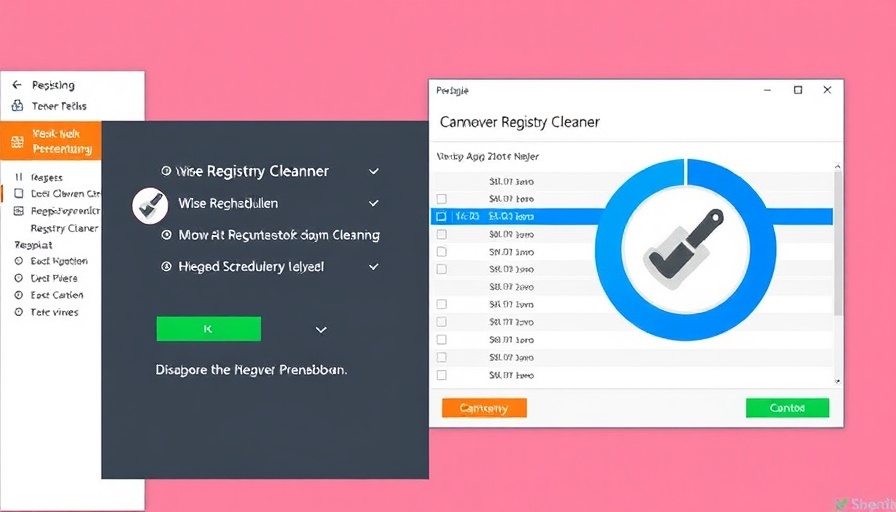Tick the checkbox just above the highlighted row
The width and height of the screenshot is (896, 512).
441,199
